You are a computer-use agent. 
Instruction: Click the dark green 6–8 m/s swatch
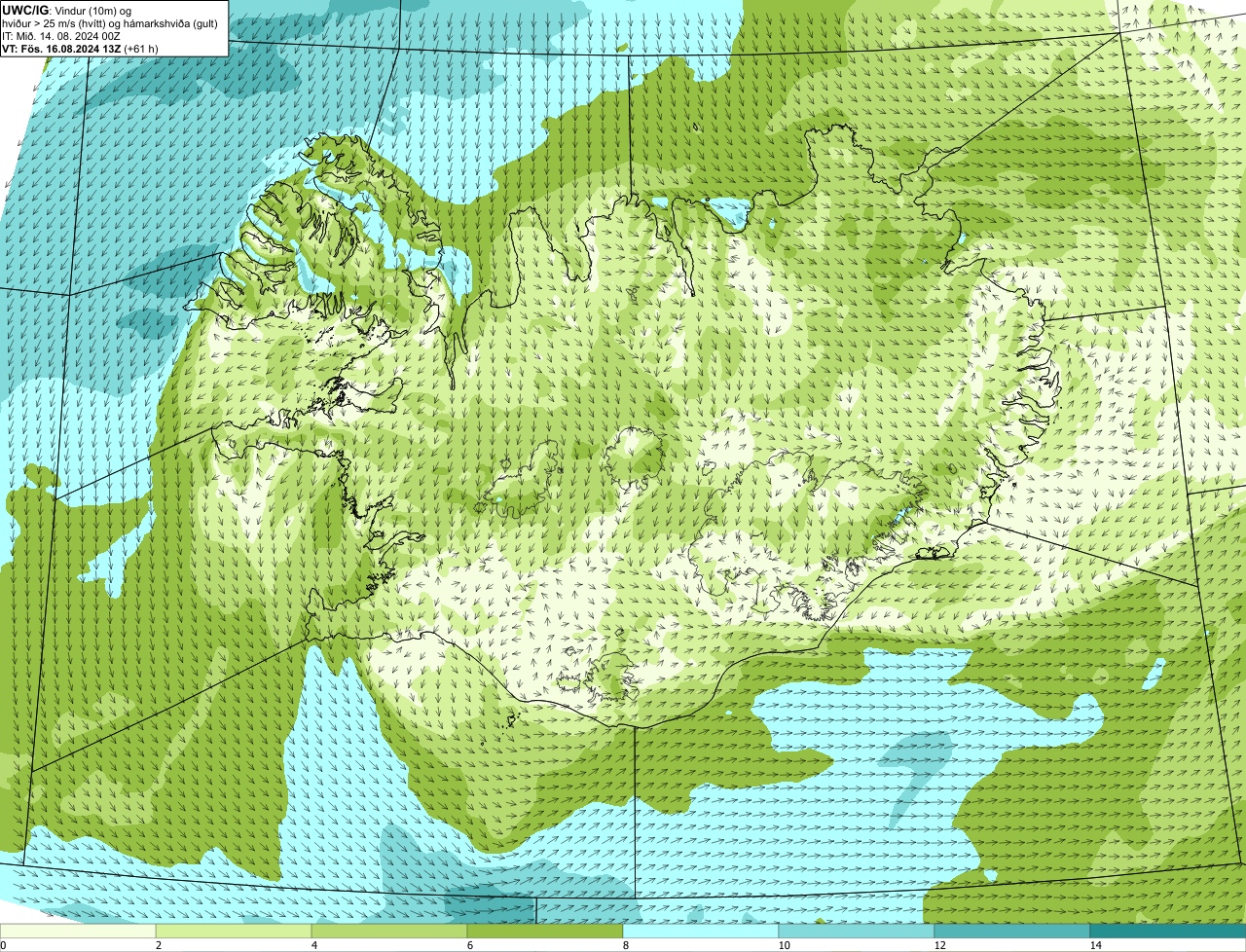coord(545,932)
